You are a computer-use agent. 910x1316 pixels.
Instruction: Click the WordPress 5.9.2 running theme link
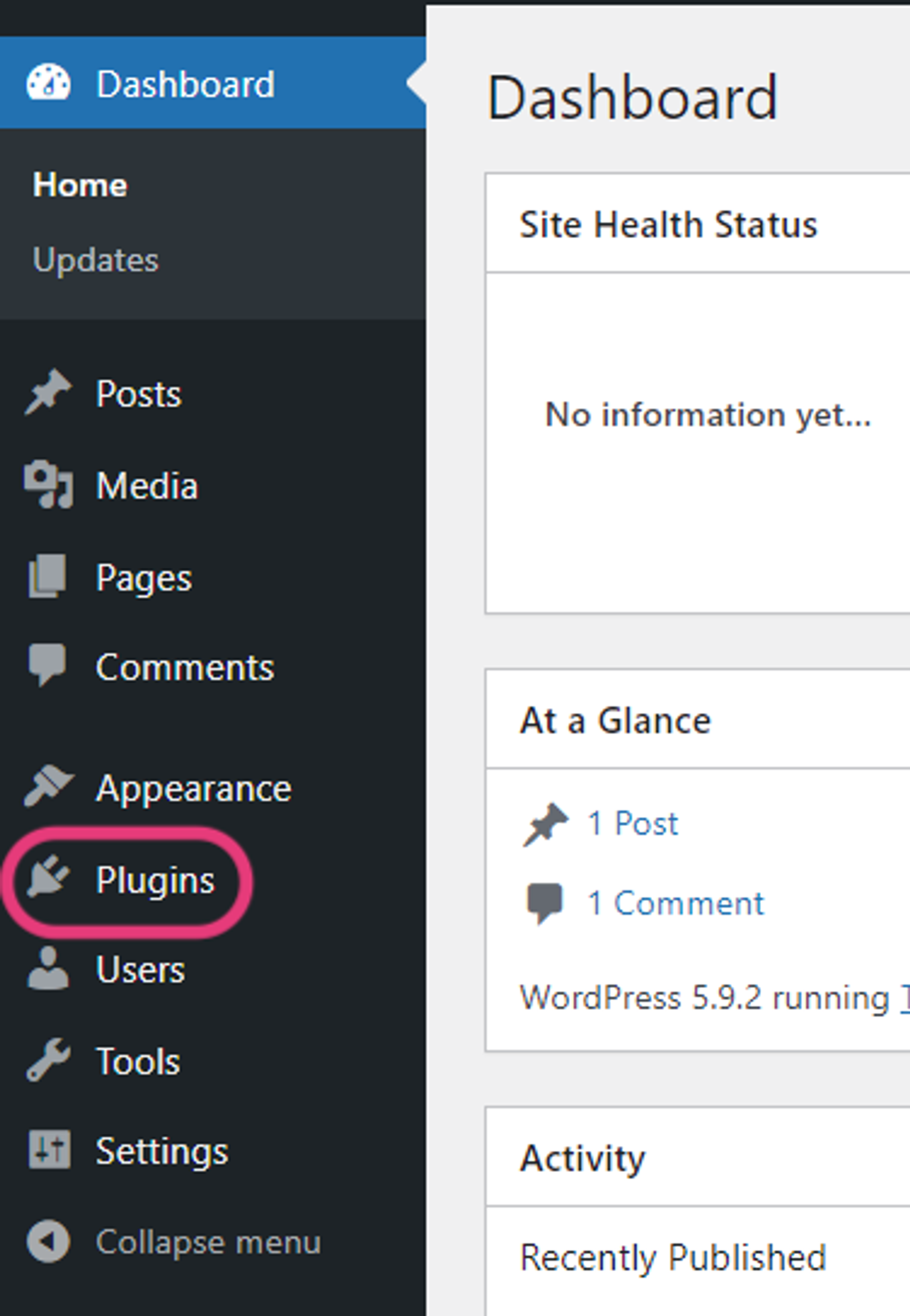tap(905, 997)
